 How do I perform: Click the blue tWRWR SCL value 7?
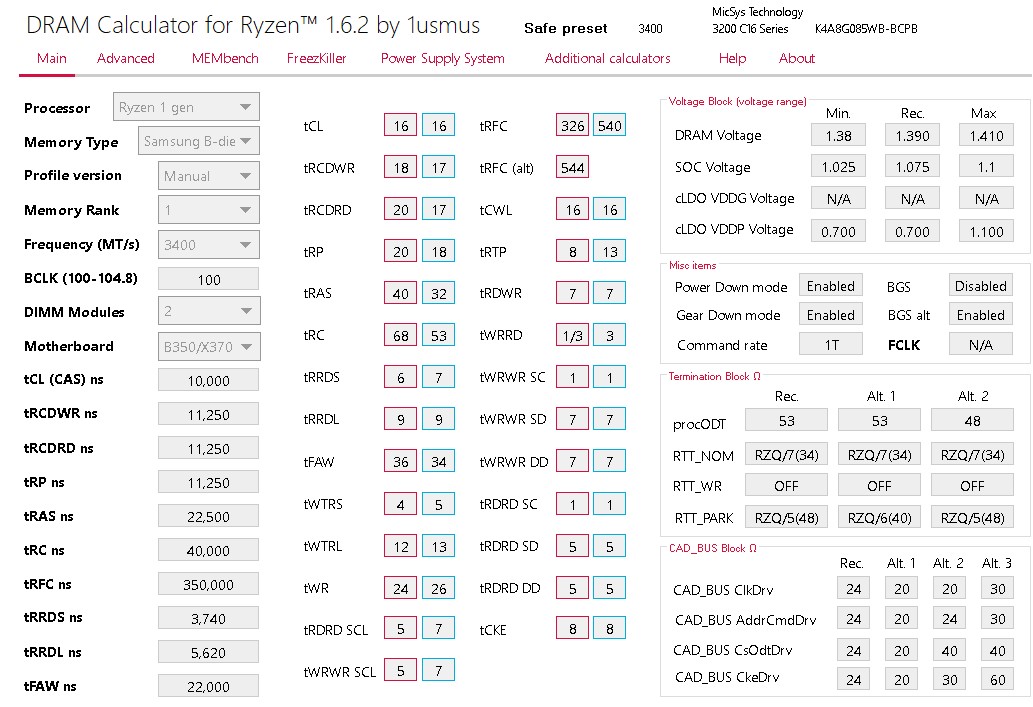pyautogui.click(x=439, y=670)
